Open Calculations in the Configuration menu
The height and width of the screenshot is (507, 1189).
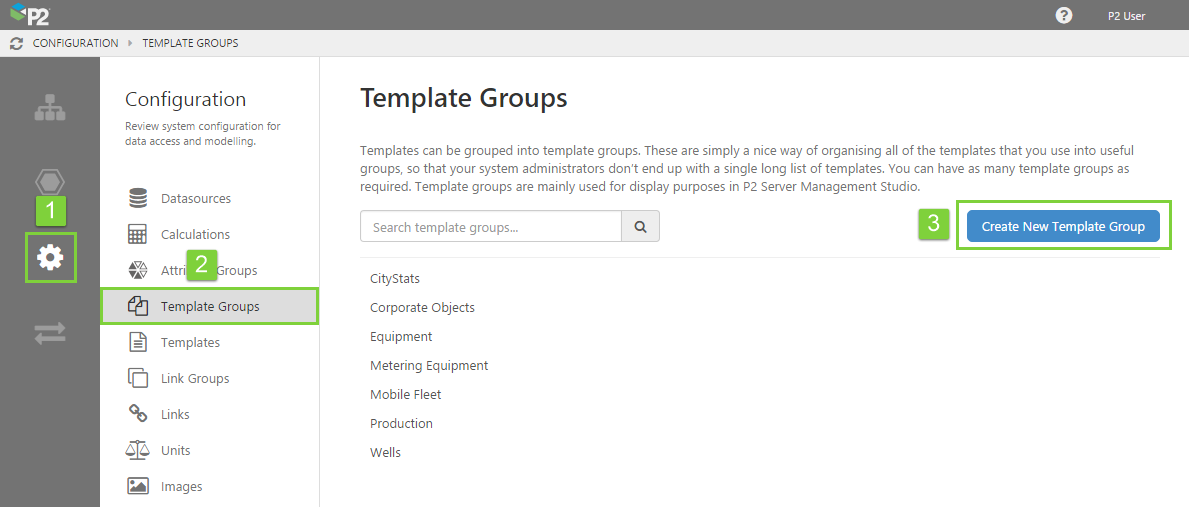[195, 235]
